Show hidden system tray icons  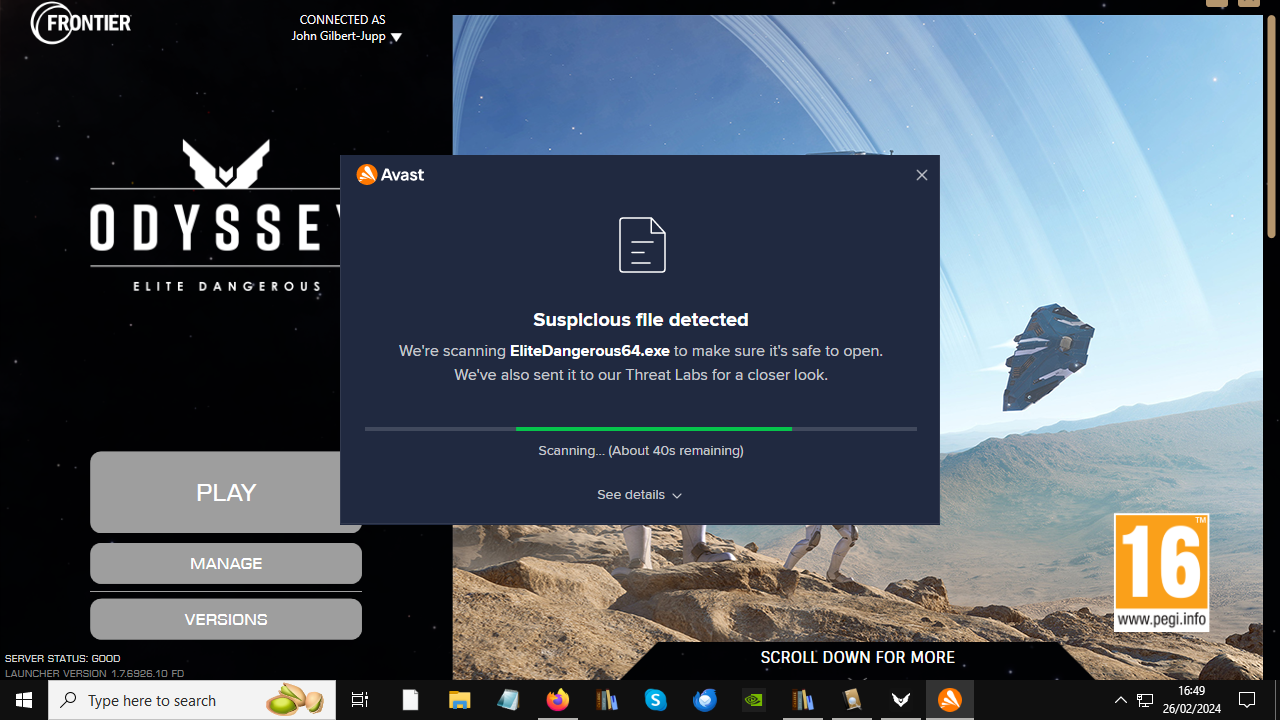pyautogui.click(x=1120, y=700)
